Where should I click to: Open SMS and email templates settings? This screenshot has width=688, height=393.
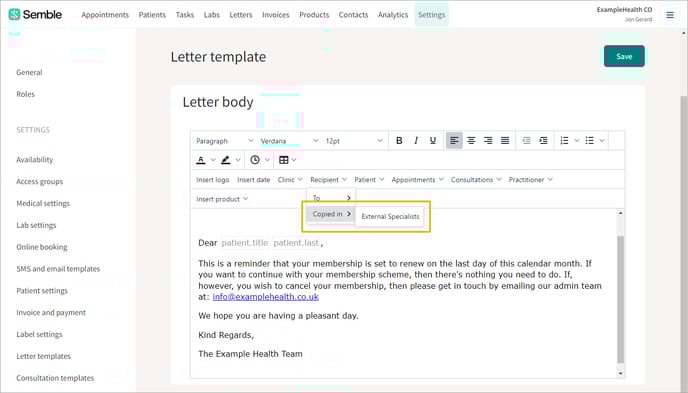point(58,269)
